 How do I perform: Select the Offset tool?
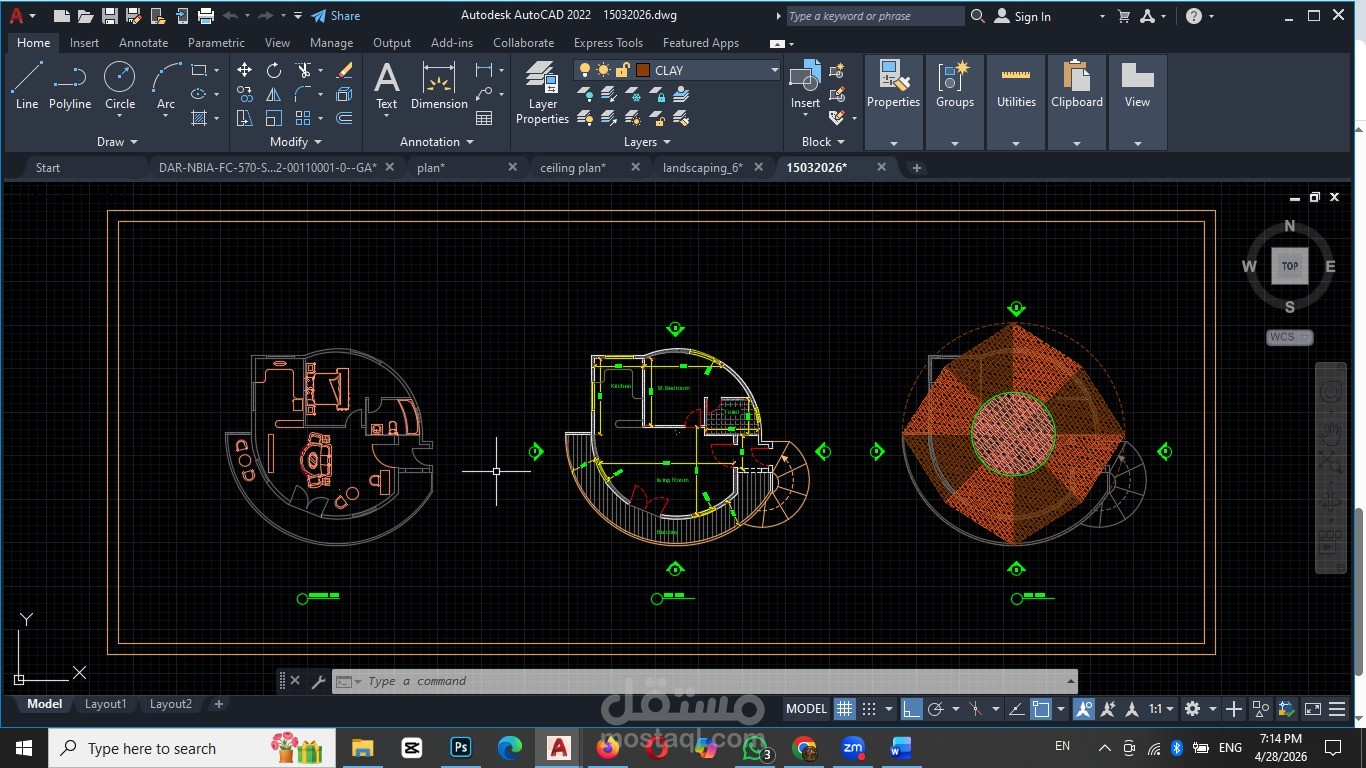pyautogui.click(x=345, y=118)
